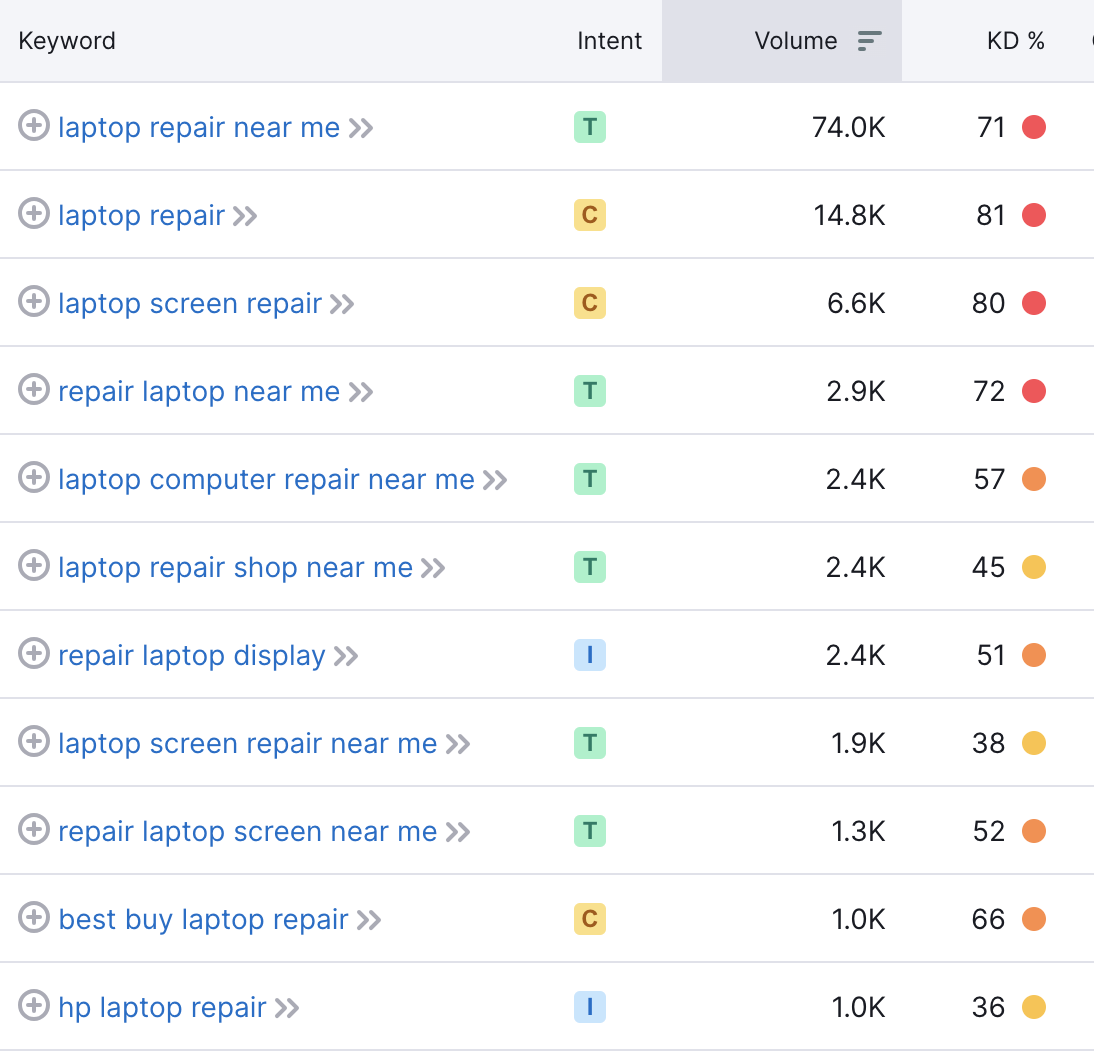The height and width of the screenshot is (1056, 1094).
Task: Click the Keyword column header
Action: pos(66,40)
